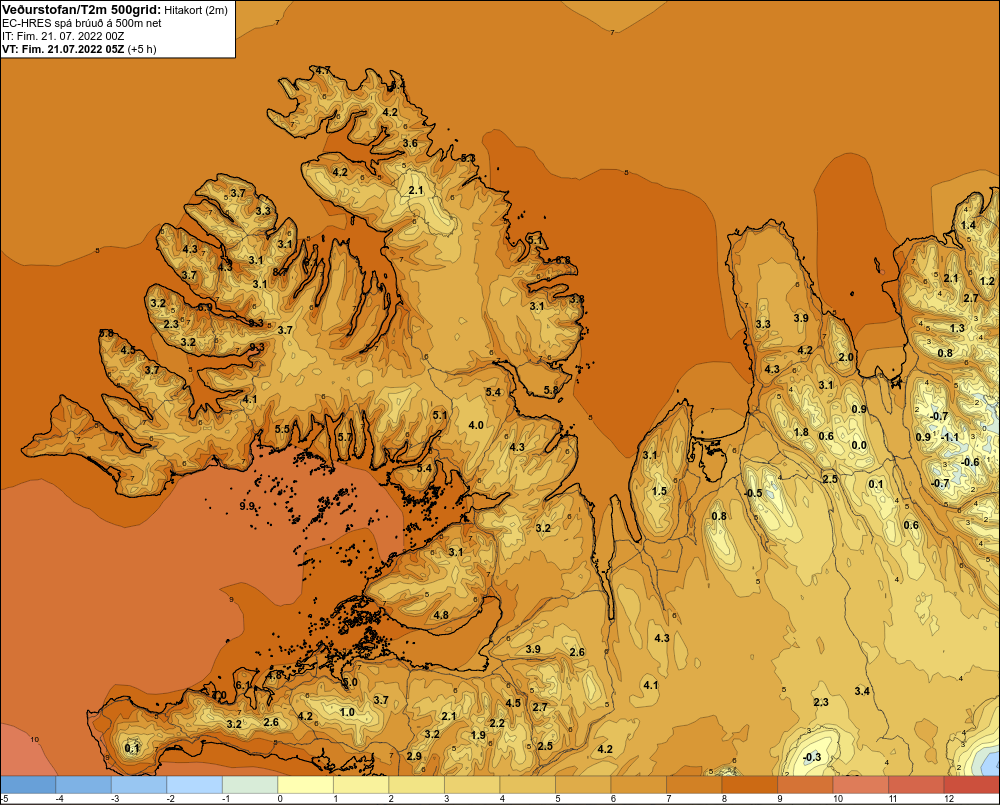Click the -0.3 temperature value on the map
This screenshot has height=805, width=1000.
(x=812, y=757)
